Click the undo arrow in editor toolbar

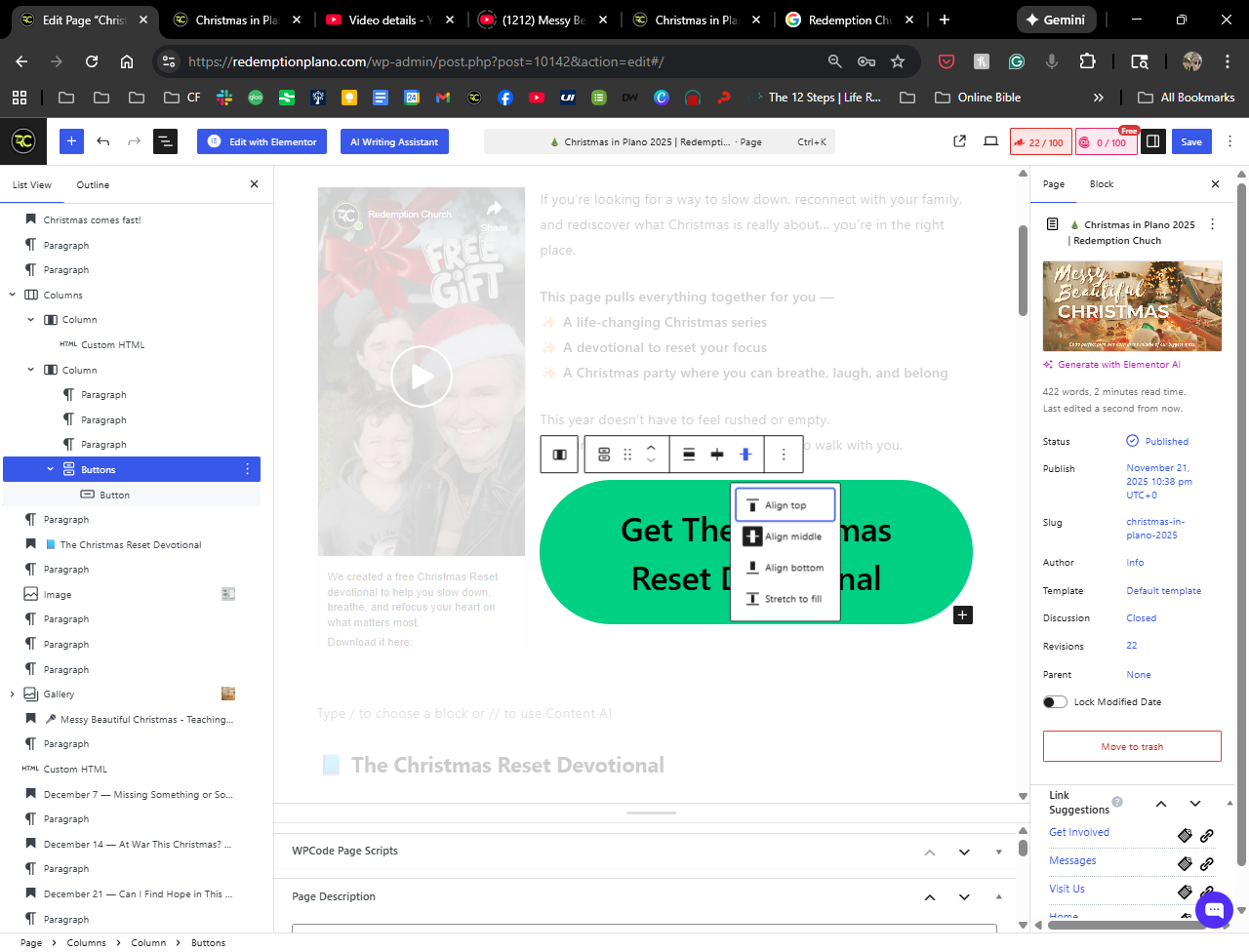(103, 141)
